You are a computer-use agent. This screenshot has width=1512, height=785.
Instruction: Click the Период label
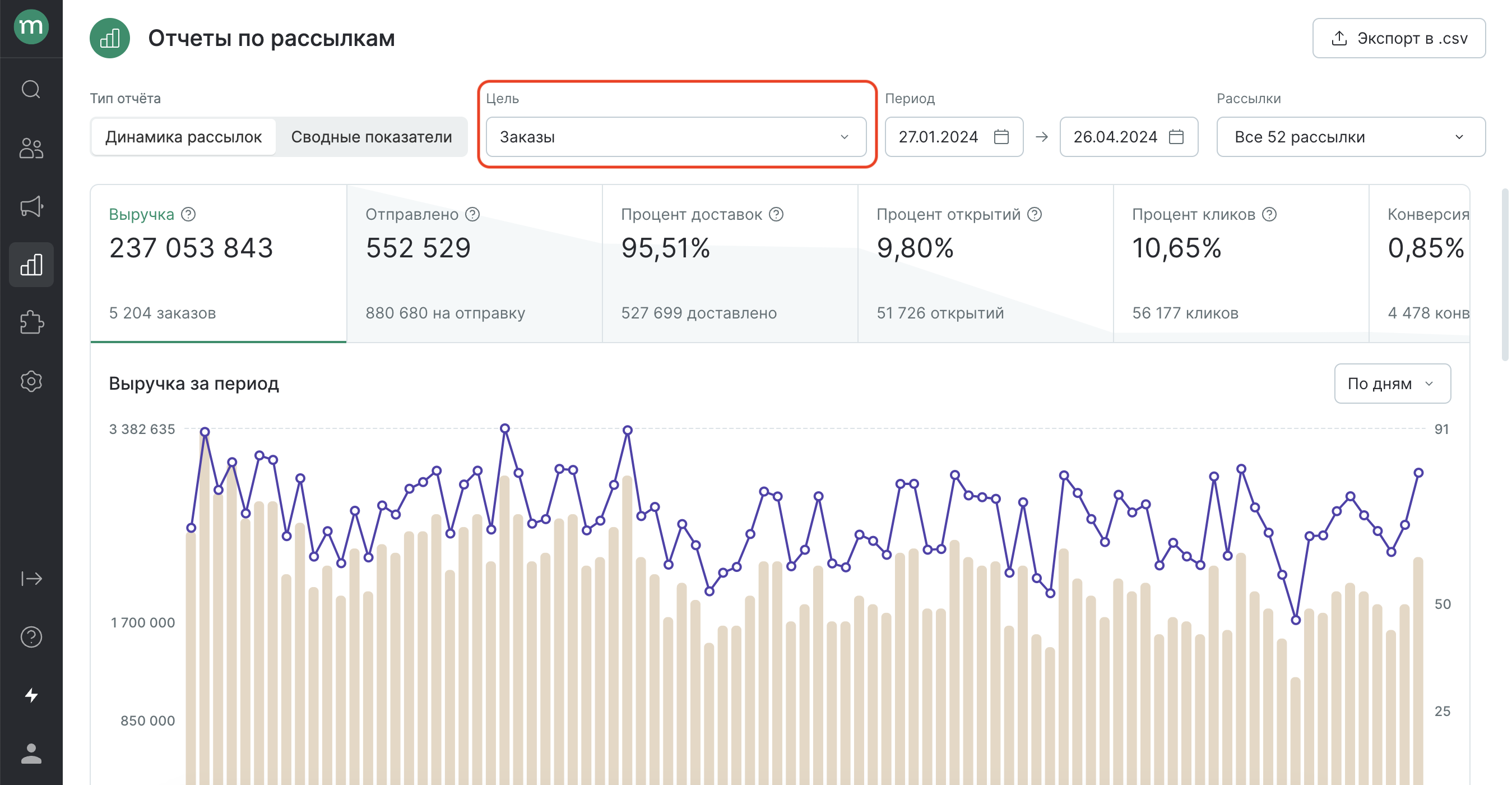pos(910,98)
